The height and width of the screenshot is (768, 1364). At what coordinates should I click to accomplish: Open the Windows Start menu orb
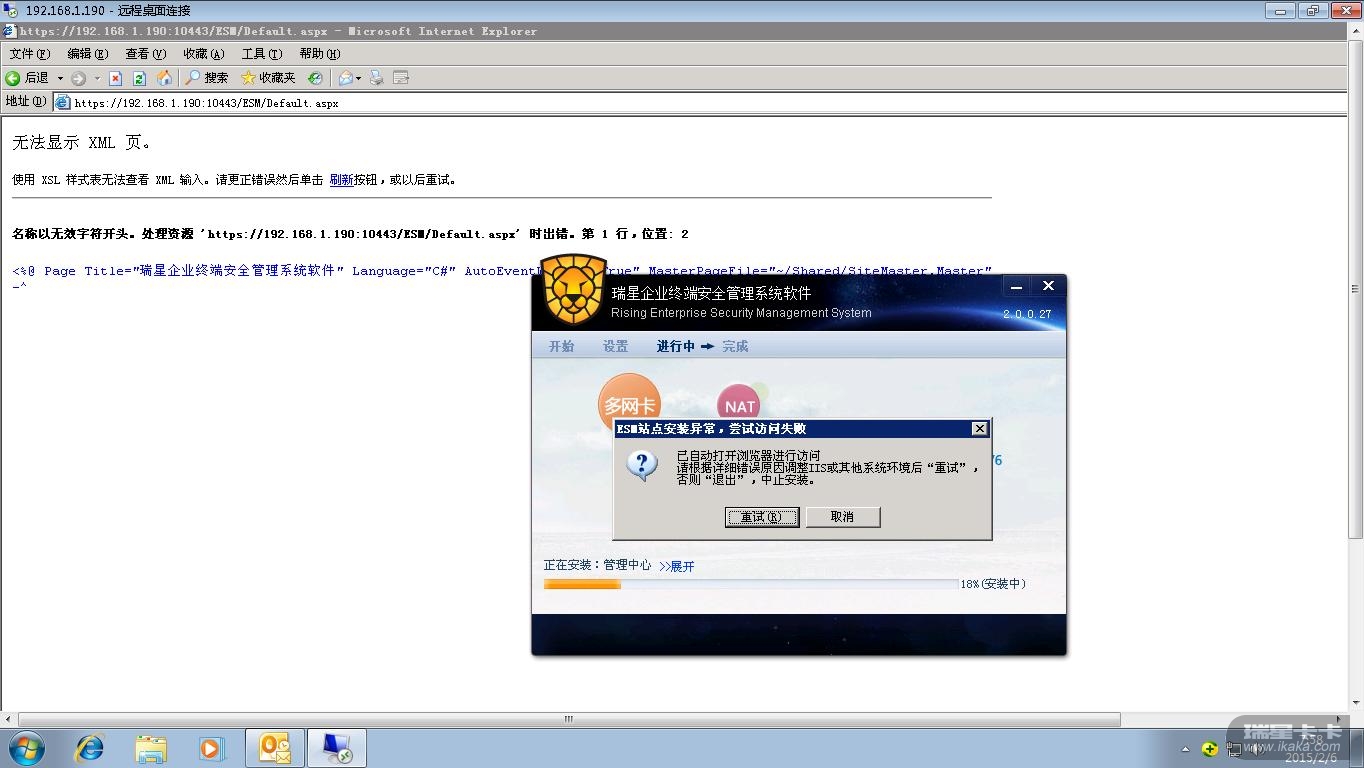[27, 748]
